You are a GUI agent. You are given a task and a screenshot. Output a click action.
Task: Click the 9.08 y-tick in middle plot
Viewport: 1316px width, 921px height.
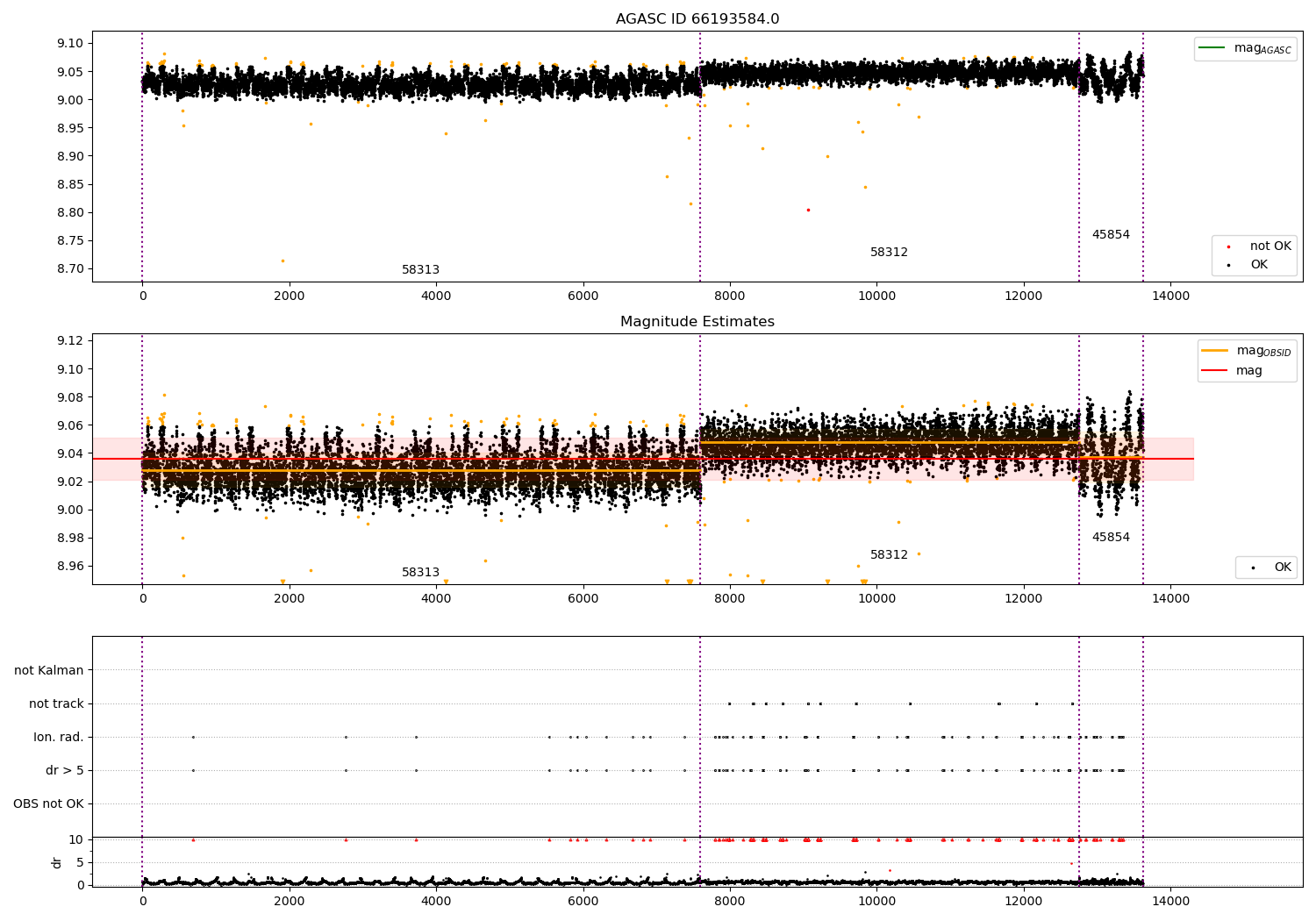70,397
